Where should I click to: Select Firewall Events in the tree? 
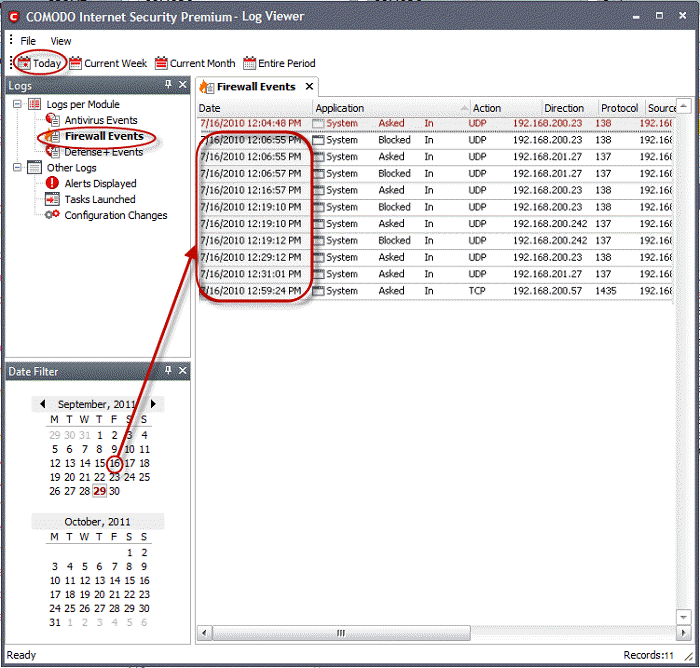tap(104, 136)
